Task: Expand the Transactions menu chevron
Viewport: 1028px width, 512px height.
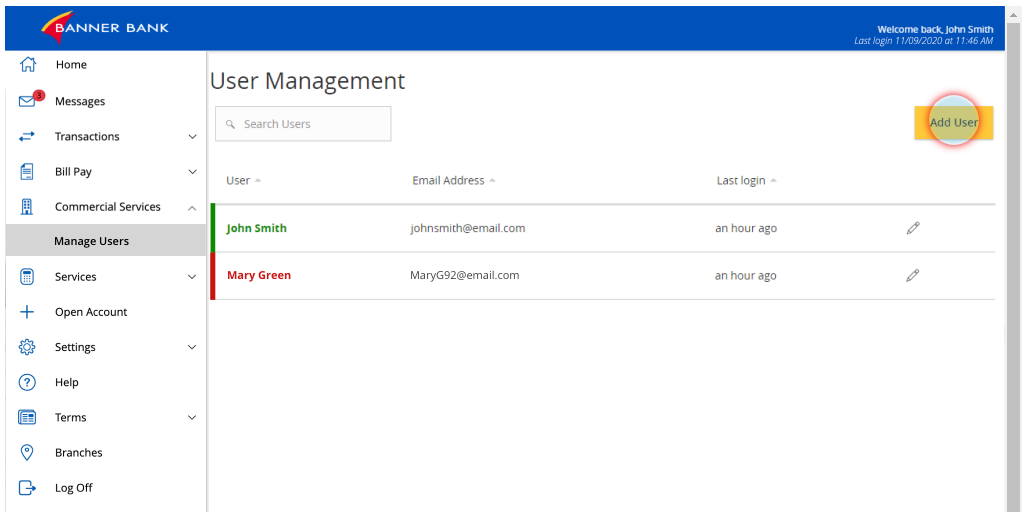Action: 192,136
